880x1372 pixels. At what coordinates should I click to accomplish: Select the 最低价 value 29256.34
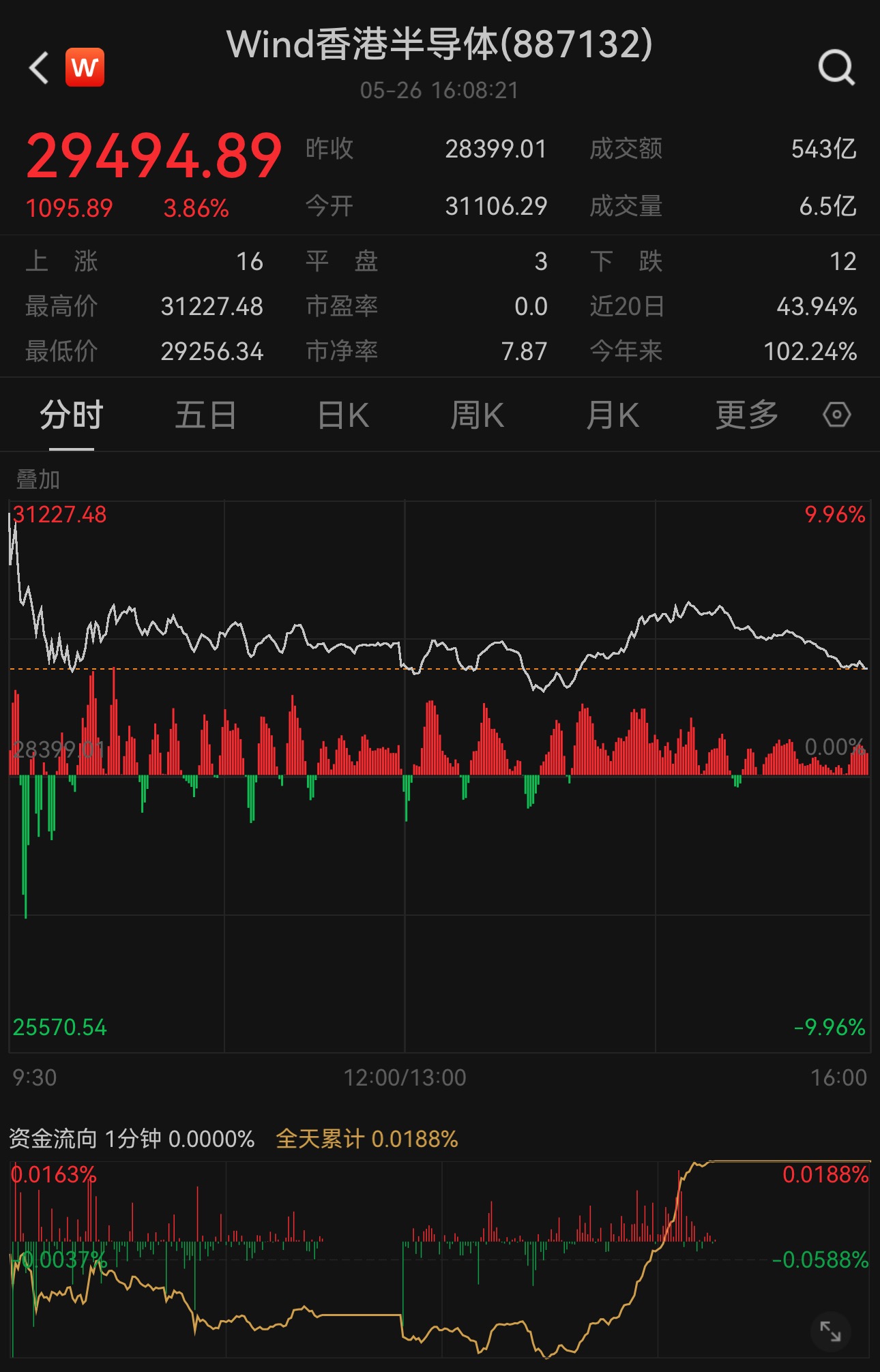pos(212,351)
